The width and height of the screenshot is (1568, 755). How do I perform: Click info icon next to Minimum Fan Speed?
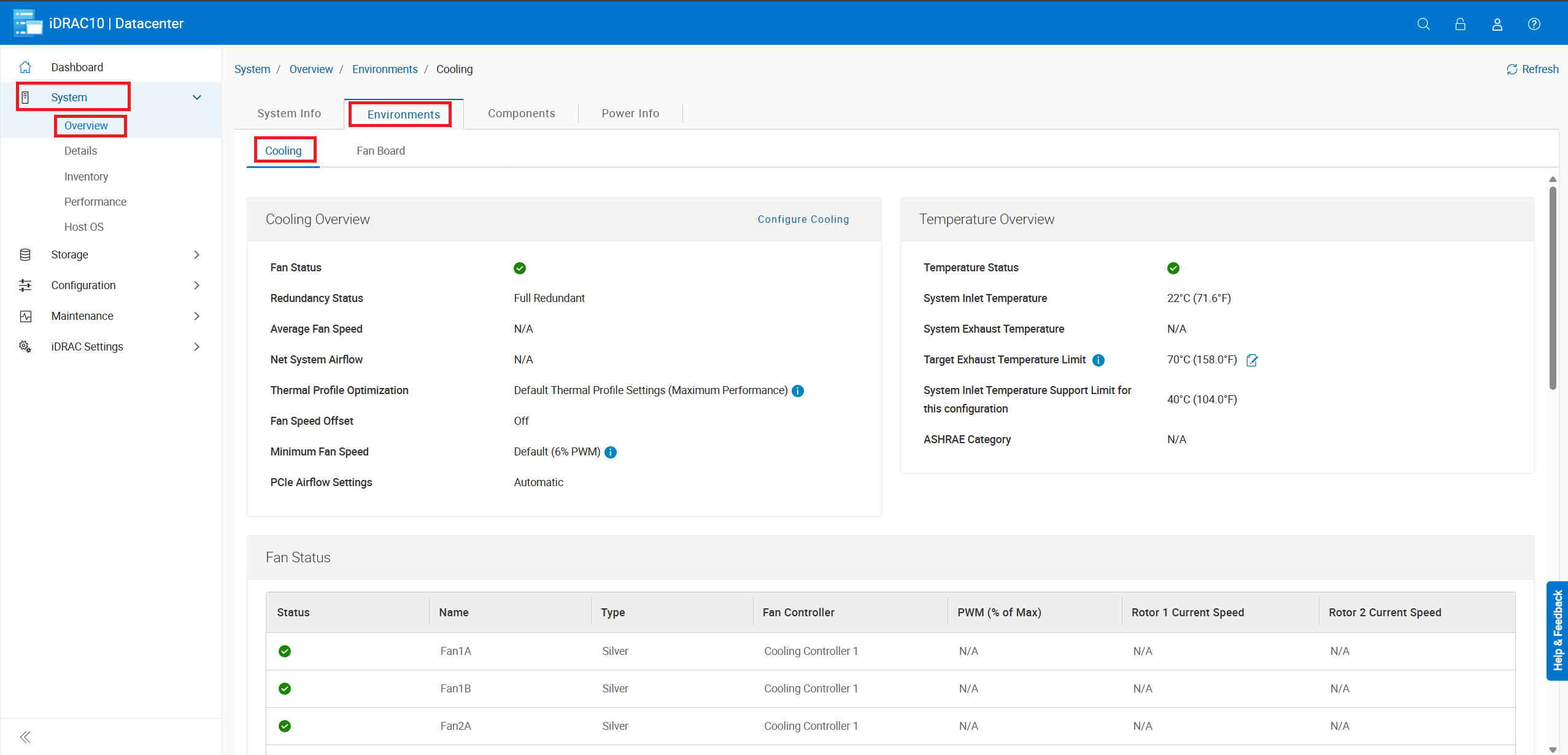[611, 452]
